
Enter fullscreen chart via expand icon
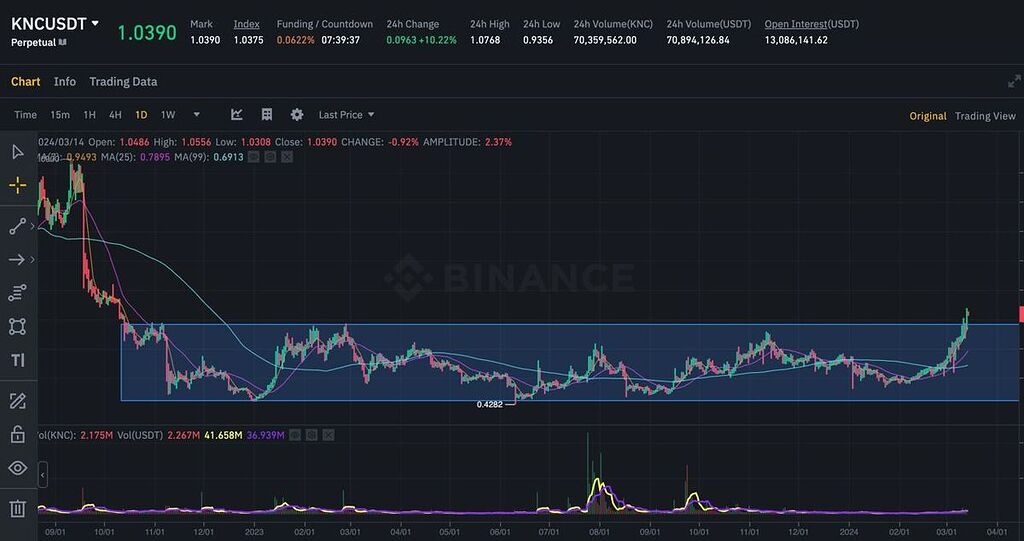tap(1014, 82)
